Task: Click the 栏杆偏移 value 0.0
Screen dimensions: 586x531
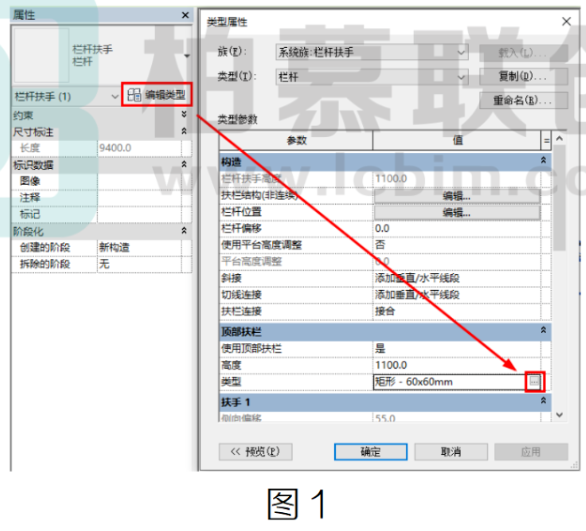Action: click(457, 228)
